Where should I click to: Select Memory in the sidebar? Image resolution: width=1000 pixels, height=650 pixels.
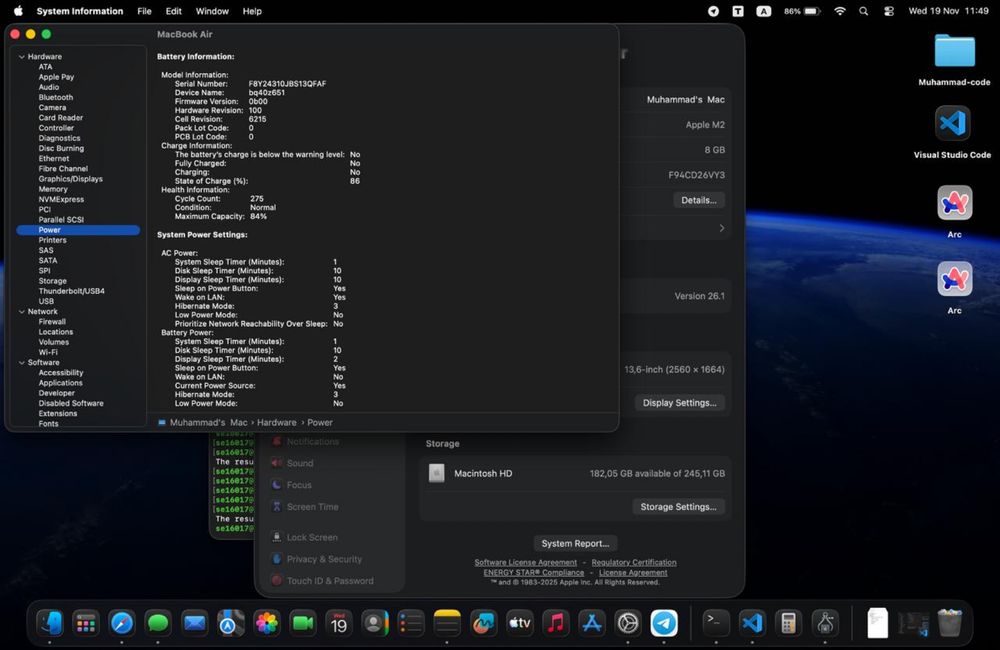(52, 189)
